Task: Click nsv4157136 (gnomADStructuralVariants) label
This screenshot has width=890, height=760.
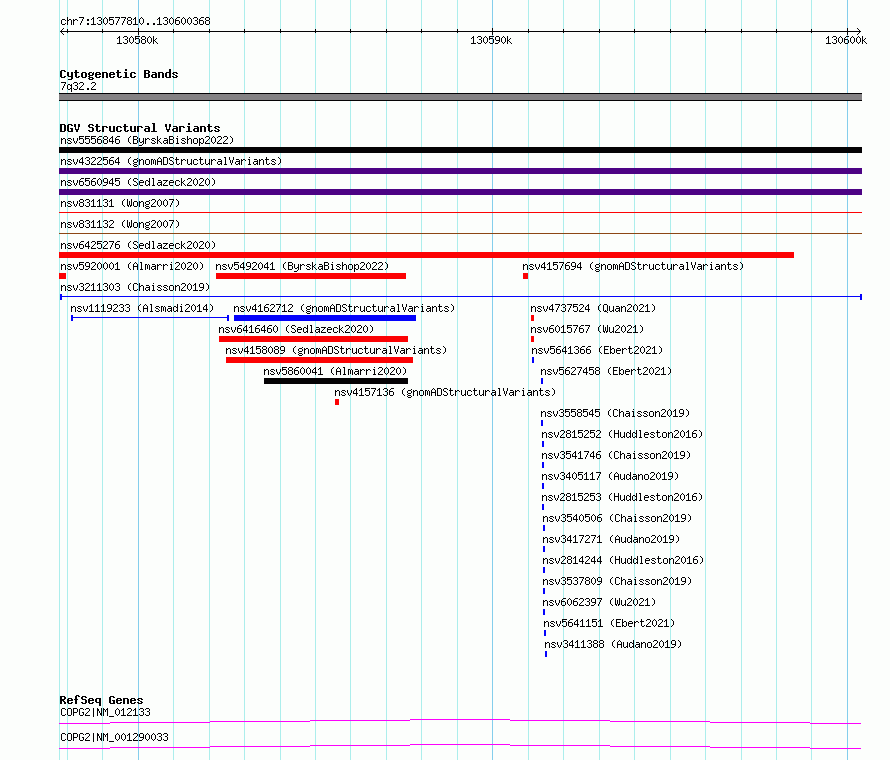Action: [x=445, y=392]
